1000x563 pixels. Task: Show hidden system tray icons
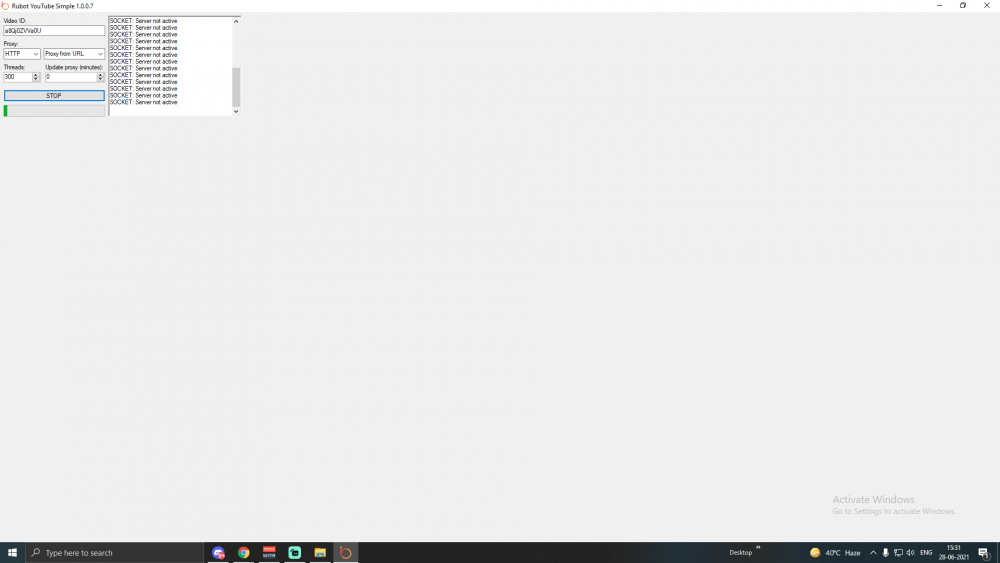873,552
